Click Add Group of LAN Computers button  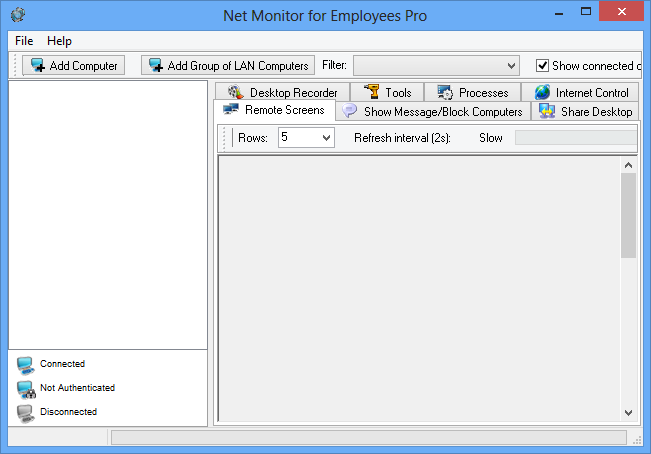tap(228, 65)
